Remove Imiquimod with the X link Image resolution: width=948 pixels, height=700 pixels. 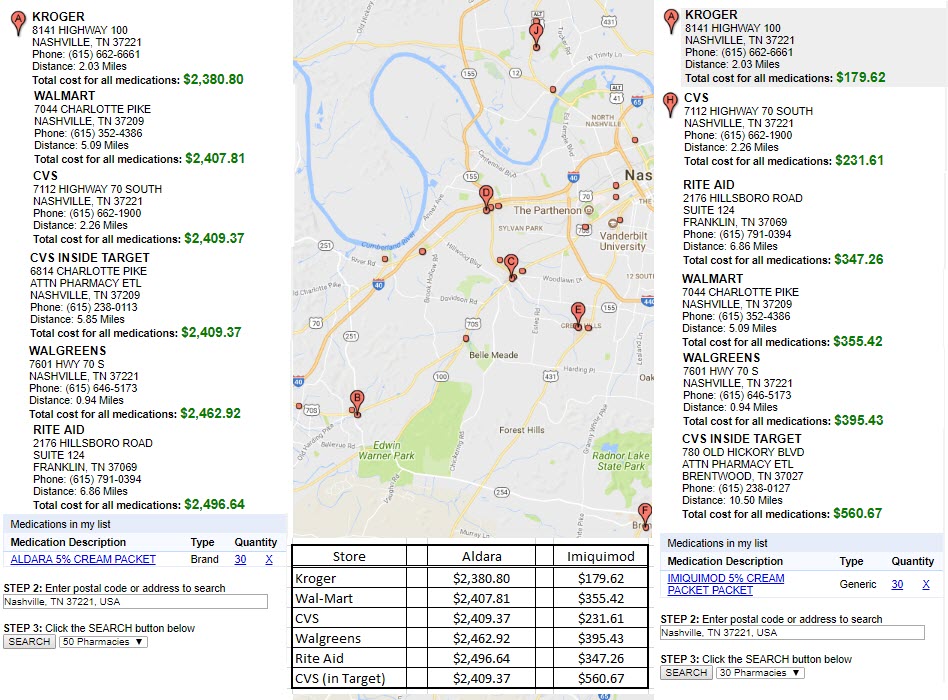point(926,584)
